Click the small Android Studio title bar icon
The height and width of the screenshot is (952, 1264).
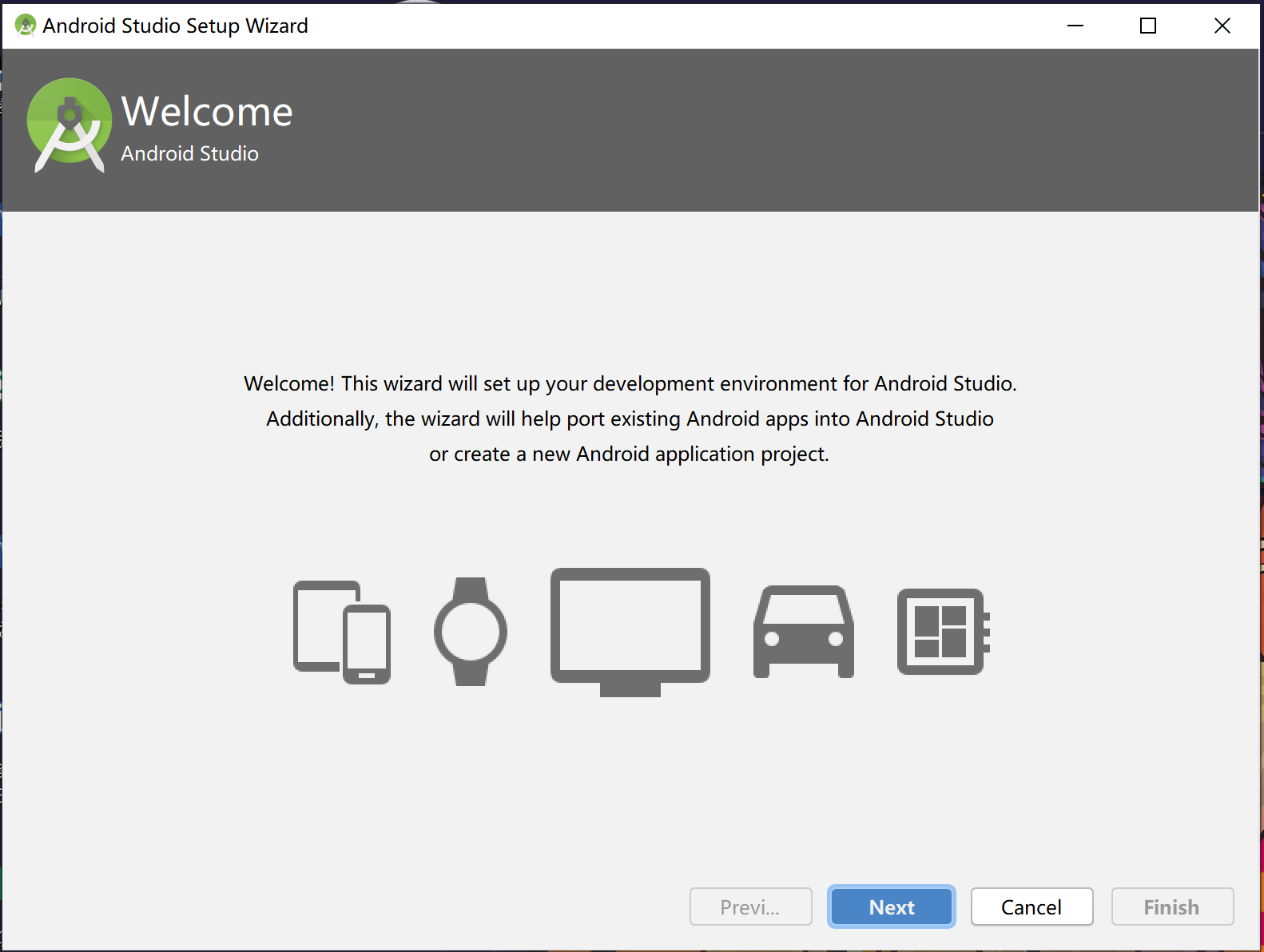[26, 26]
